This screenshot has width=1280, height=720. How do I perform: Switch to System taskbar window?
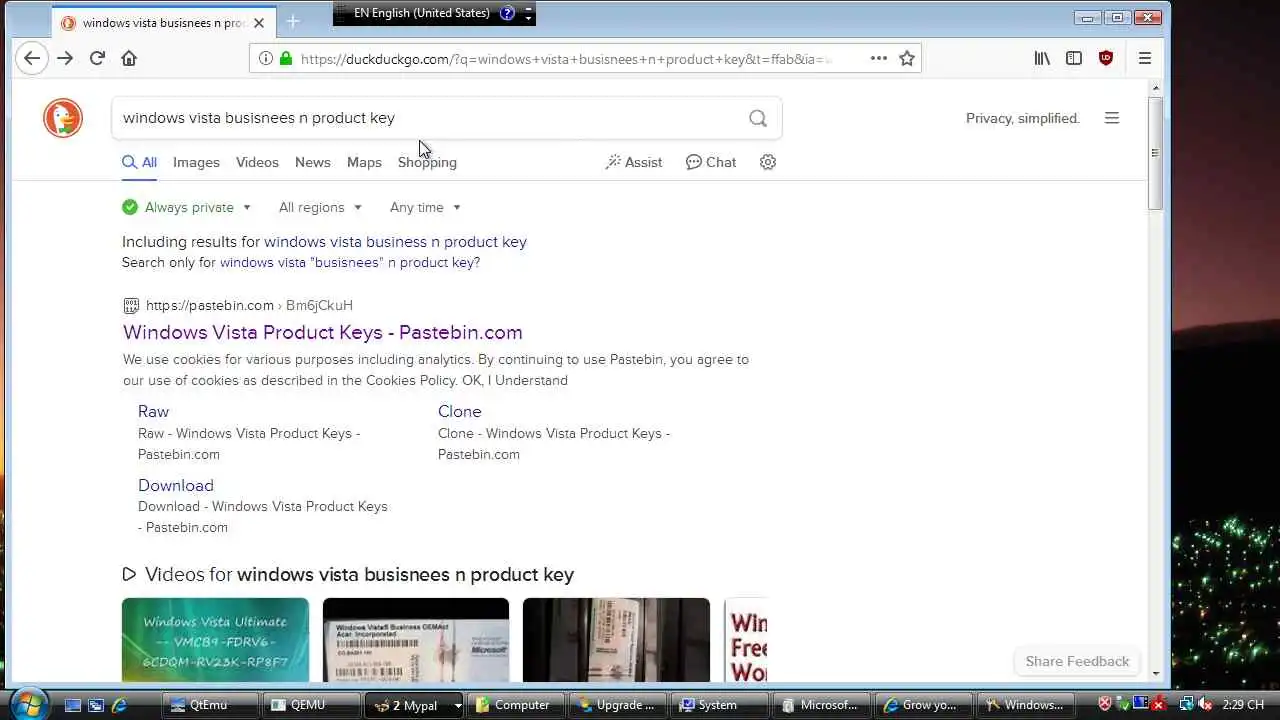pyautogui.click(x=719, y=705)
